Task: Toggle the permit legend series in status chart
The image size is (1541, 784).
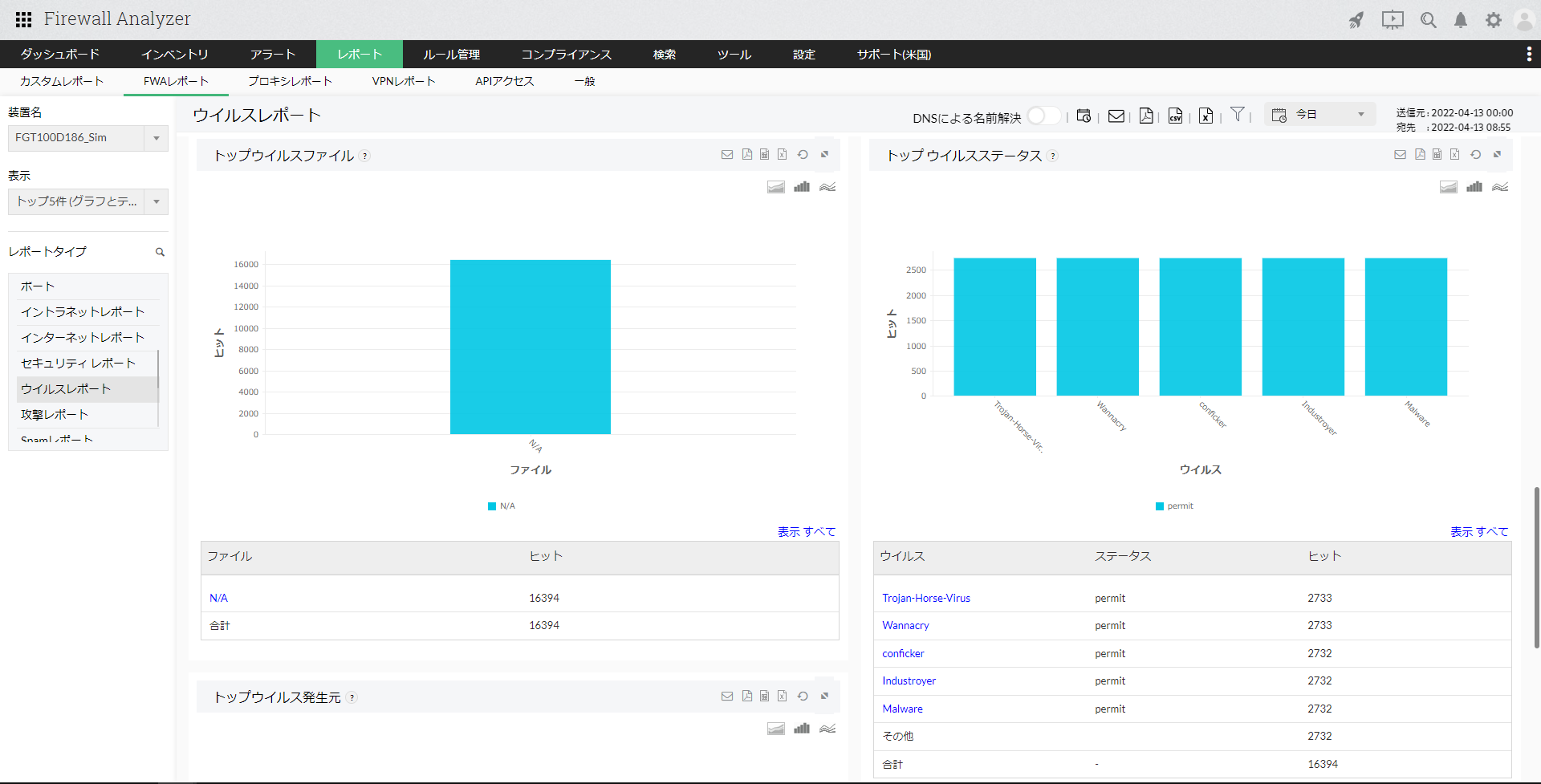Action: 1174,506
